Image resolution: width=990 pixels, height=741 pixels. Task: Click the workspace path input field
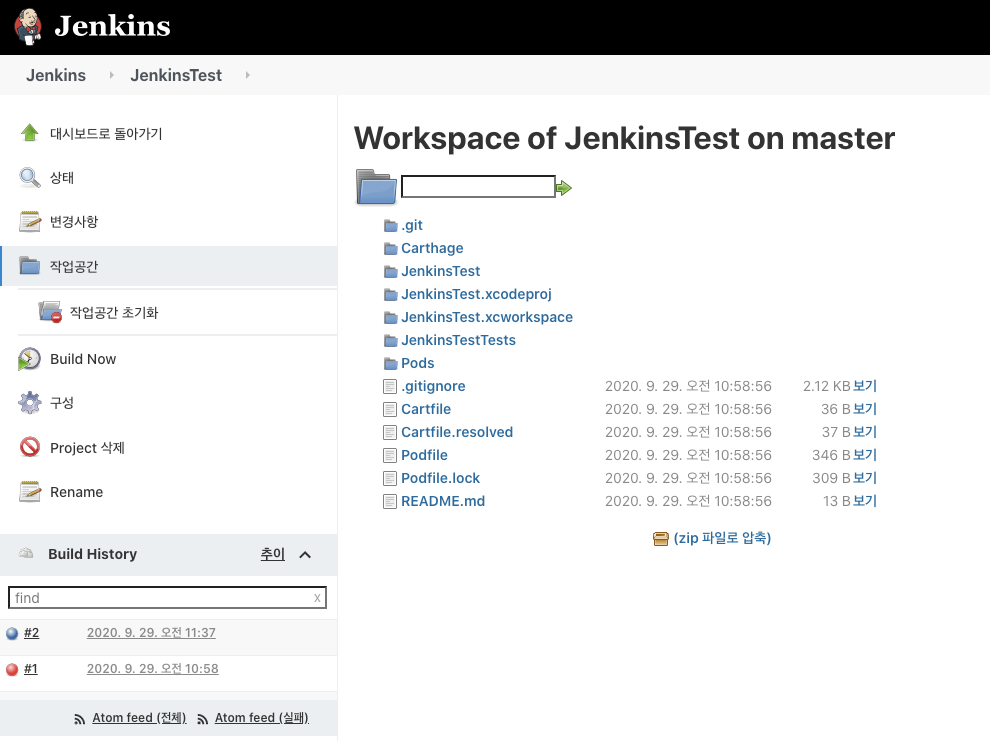[x=478, y=187]
